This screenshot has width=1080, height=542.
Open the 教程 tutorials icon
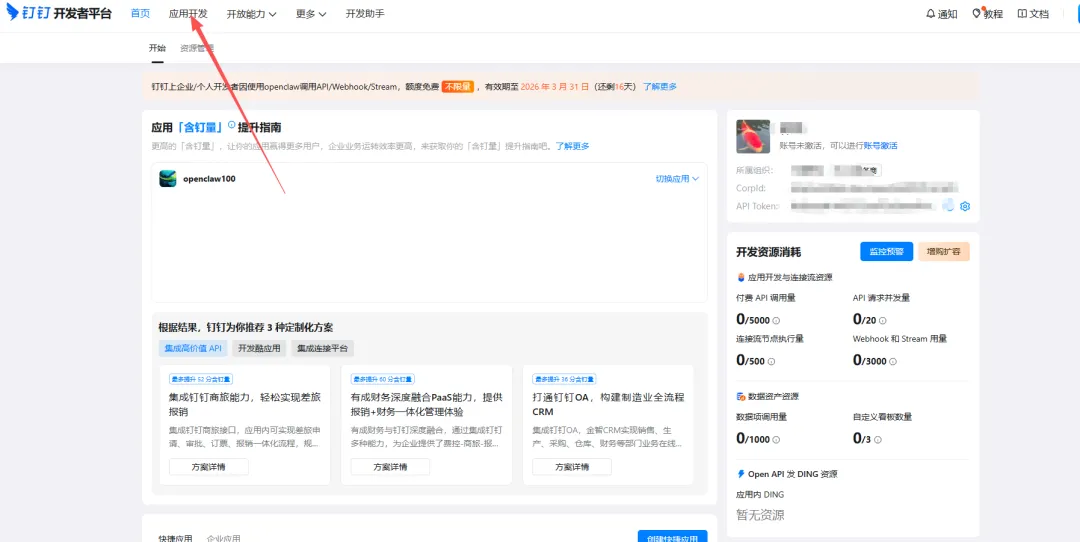(x=976, y=14)
